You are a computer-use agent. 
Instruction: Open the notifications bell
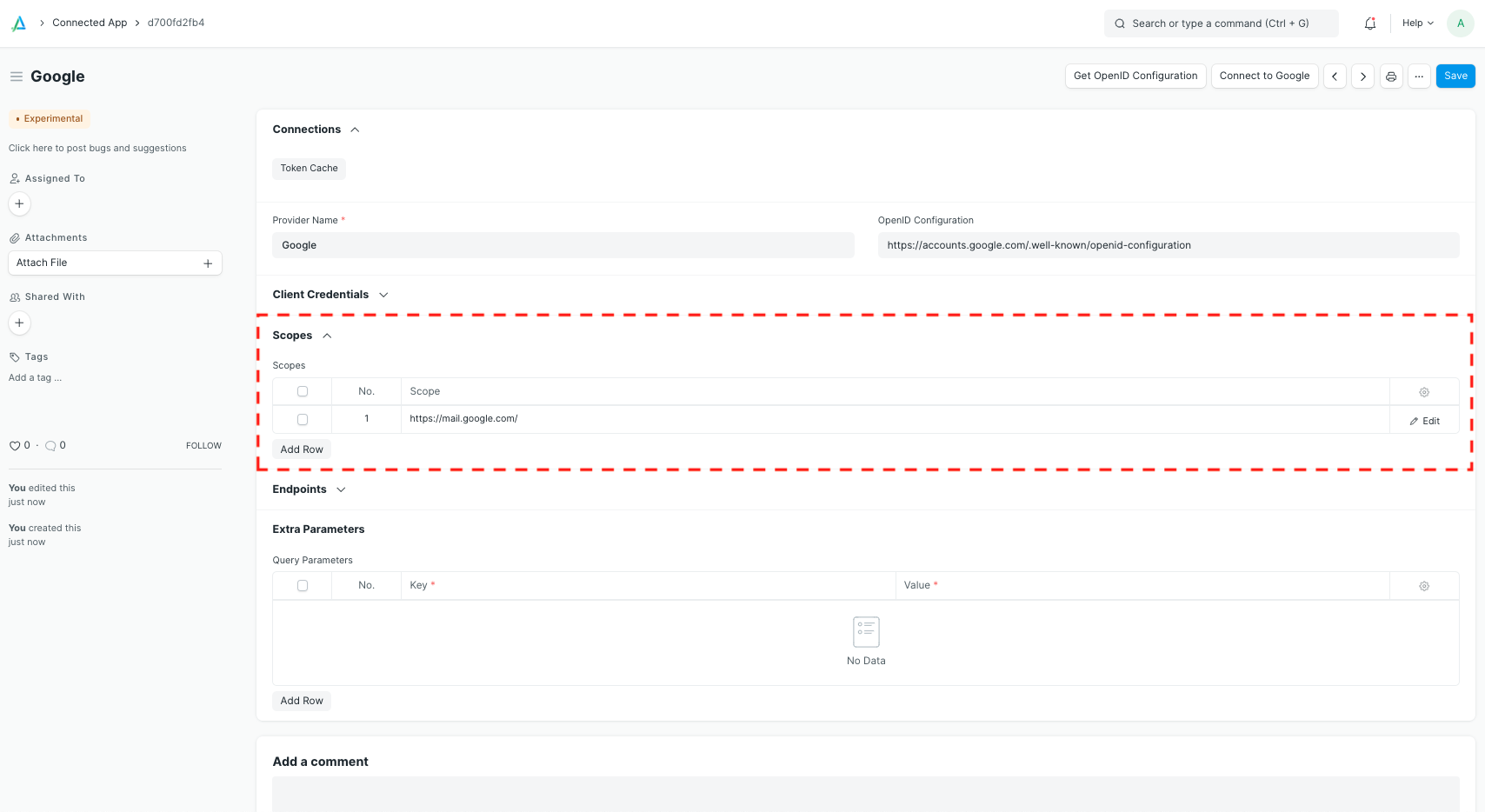tap(1370, 23)
